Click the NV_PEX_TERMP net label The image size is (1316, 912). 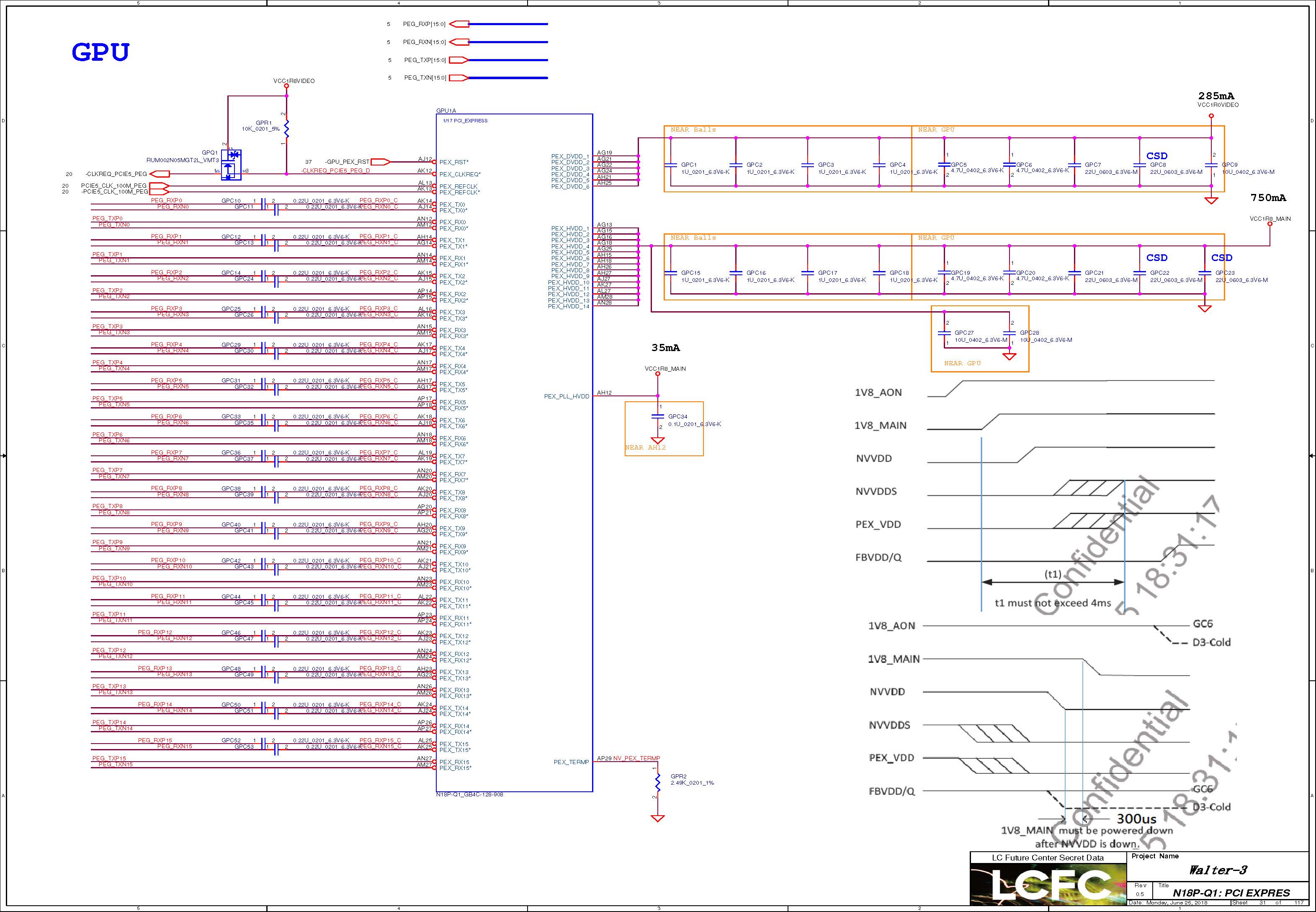click(636, 758)
